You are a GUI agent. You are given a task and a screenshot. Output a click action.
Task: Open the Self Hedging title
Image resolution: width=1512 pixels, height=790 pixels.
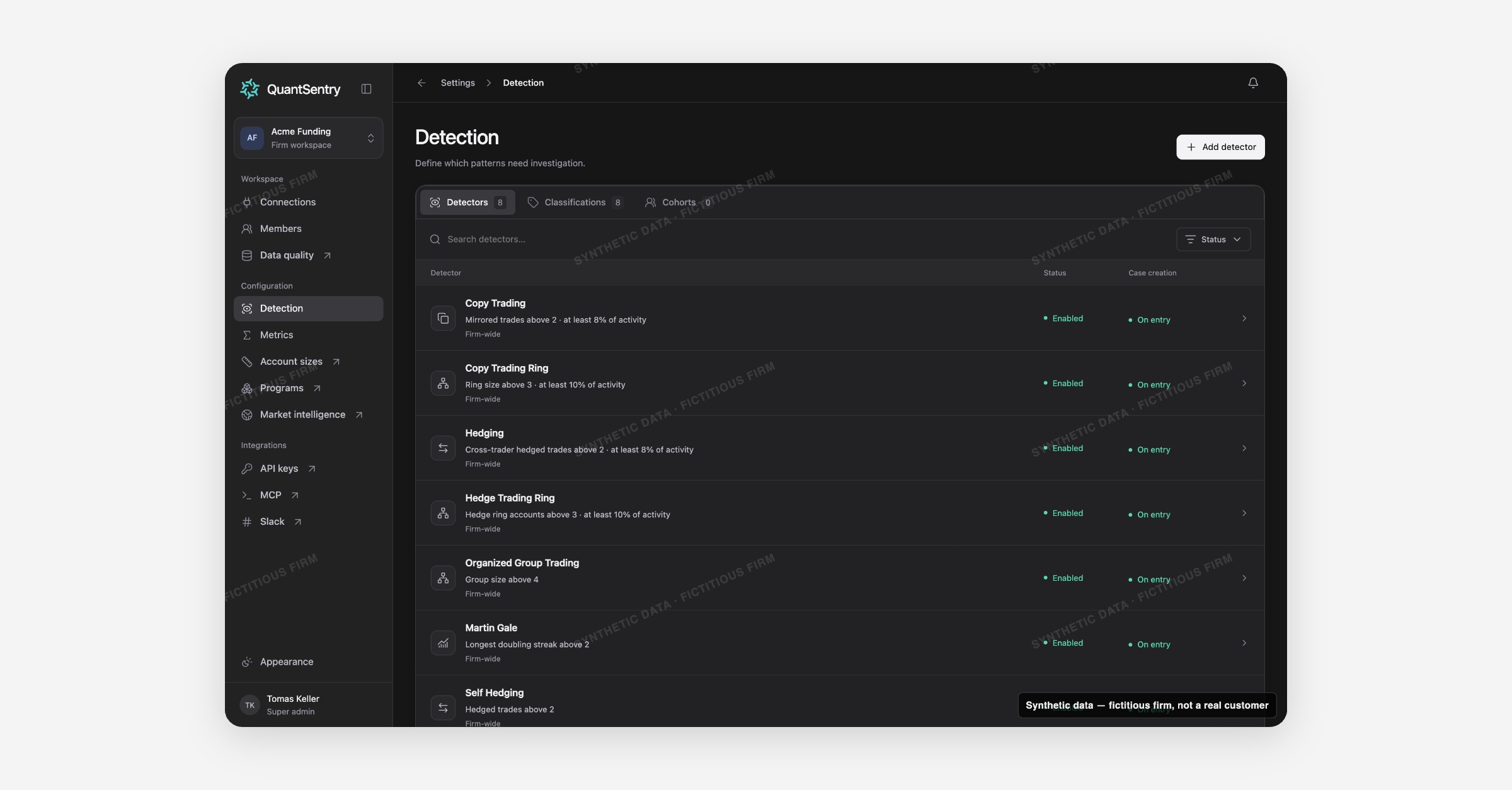coord(494,693)
